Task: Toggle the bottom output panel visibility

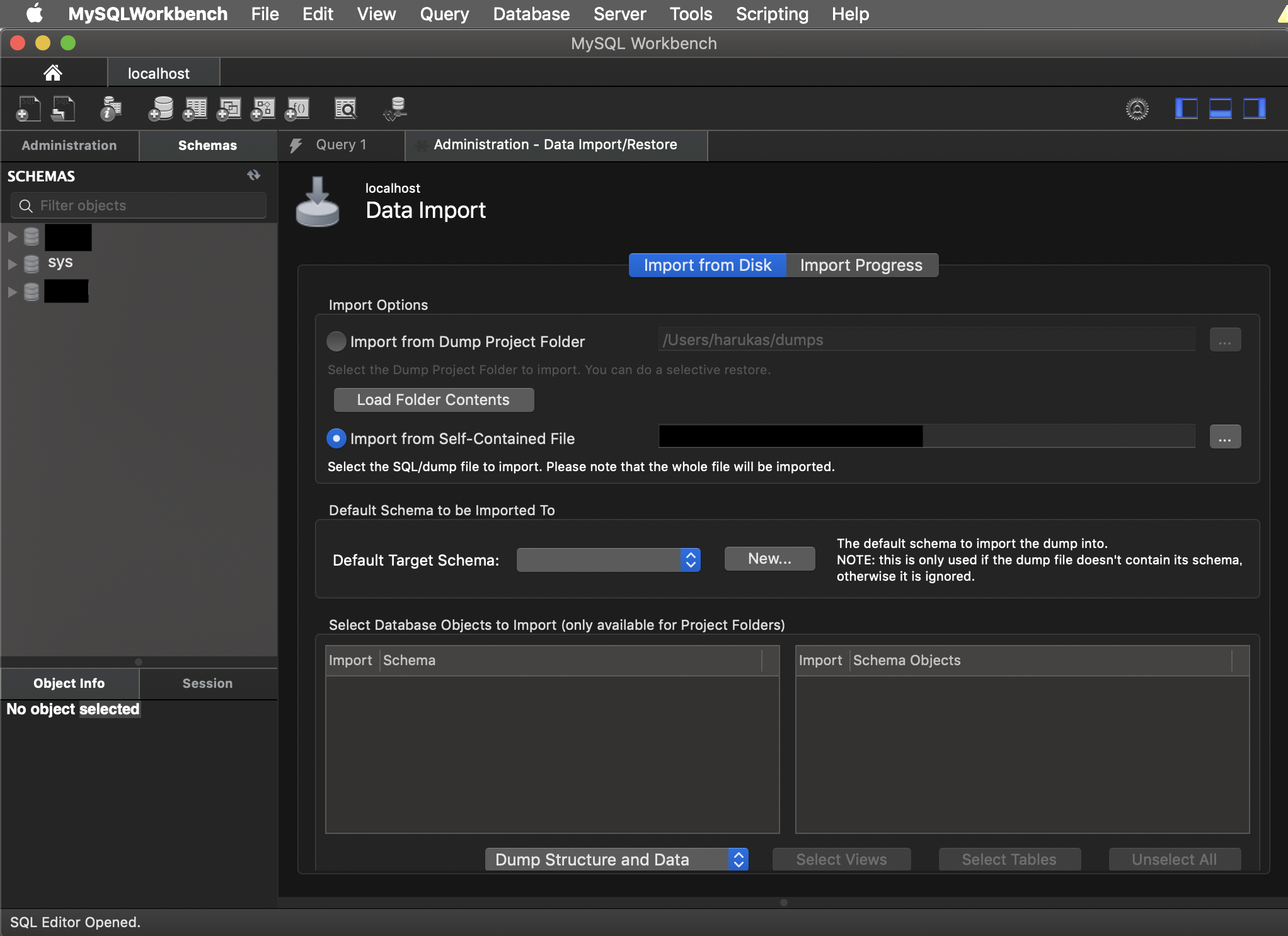Action: click(1220, 109)
